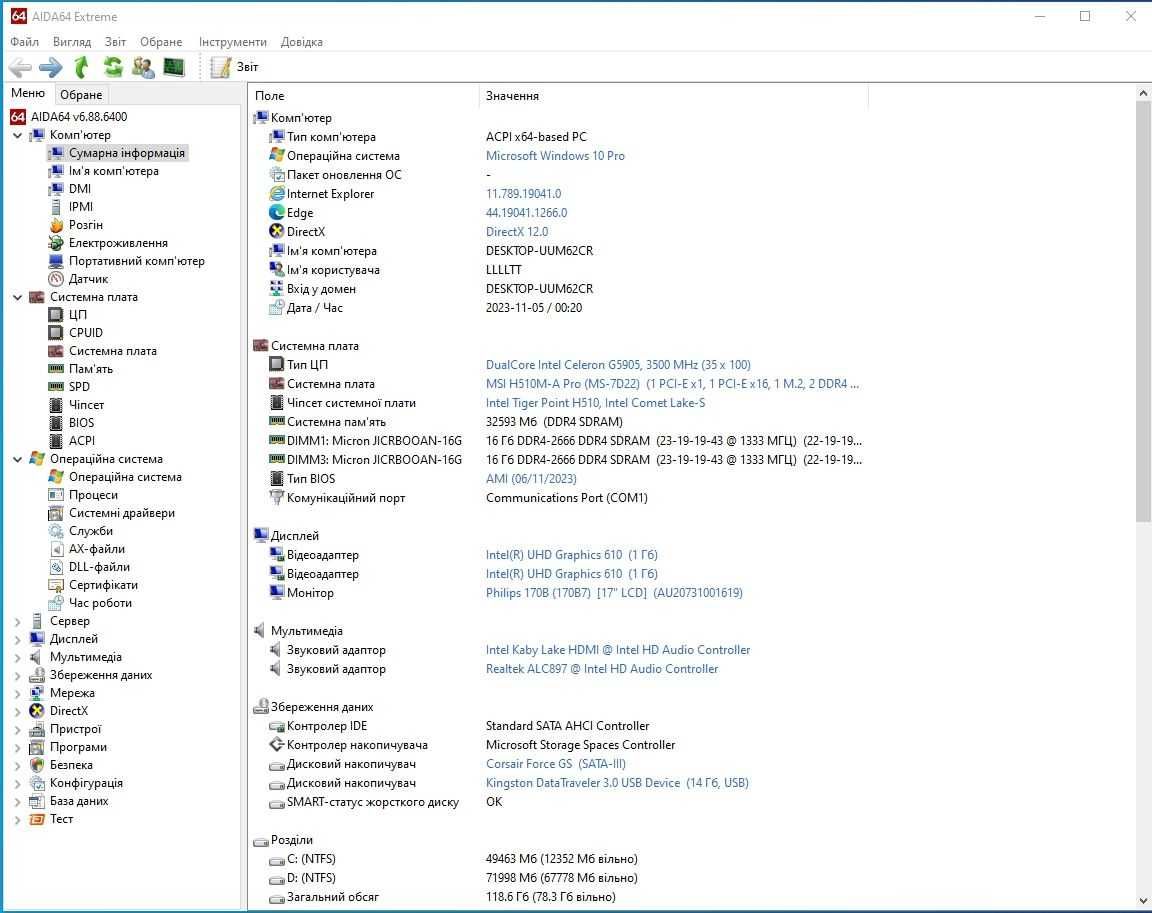
Task: Select the SPD icon
Action: coord(56,387)
